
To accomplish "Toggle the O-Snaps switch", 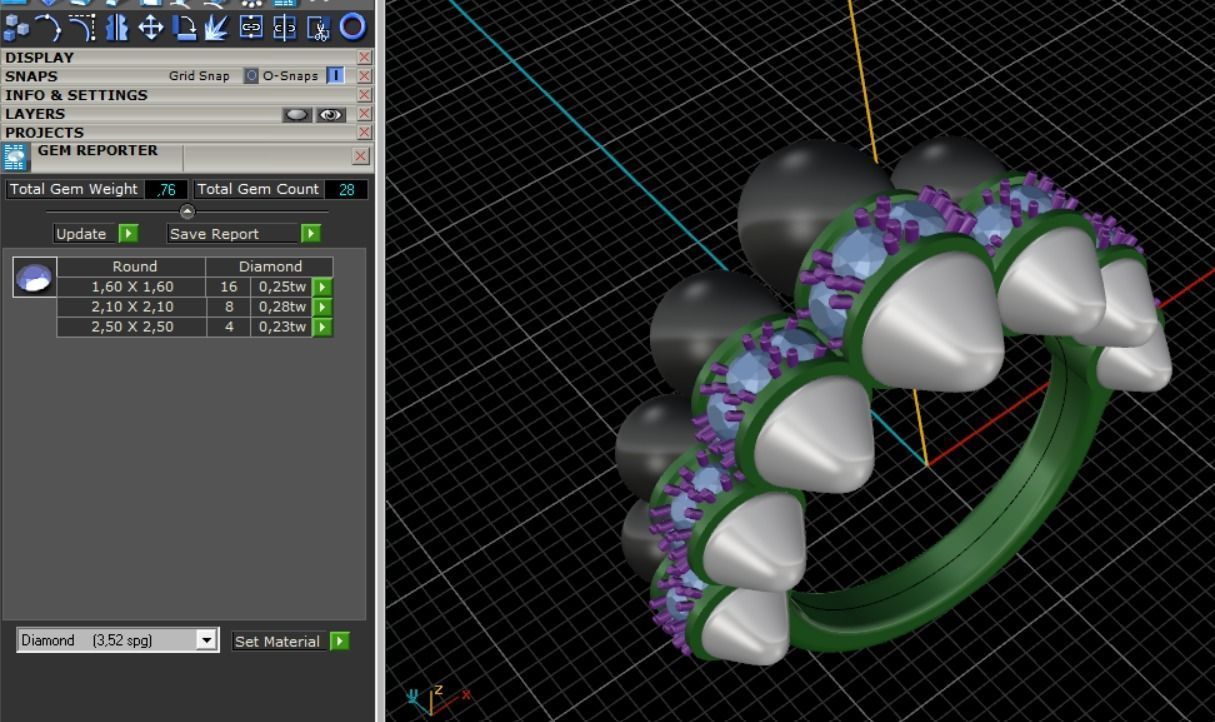I will click(335, 76).
